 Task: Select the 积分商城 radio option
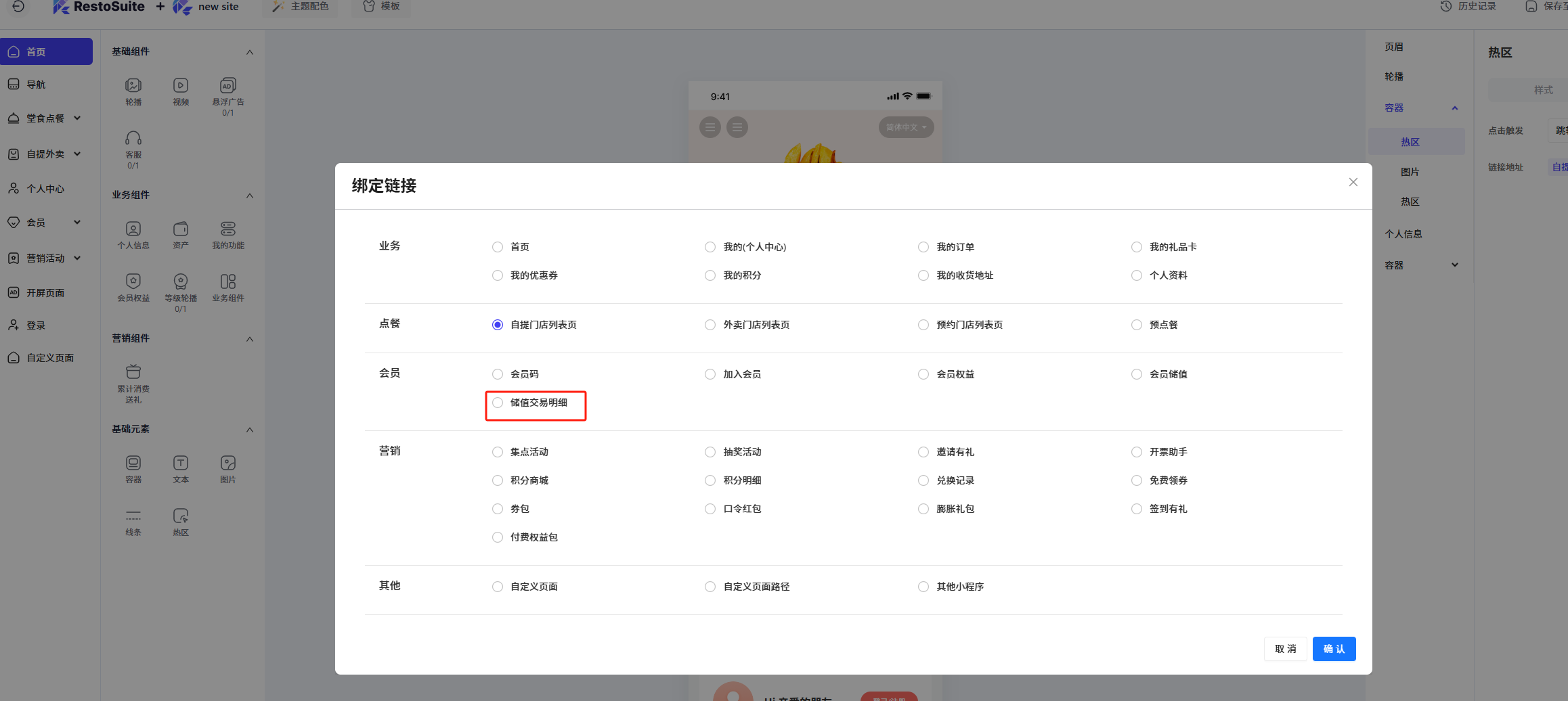click(x=498, y=480)
